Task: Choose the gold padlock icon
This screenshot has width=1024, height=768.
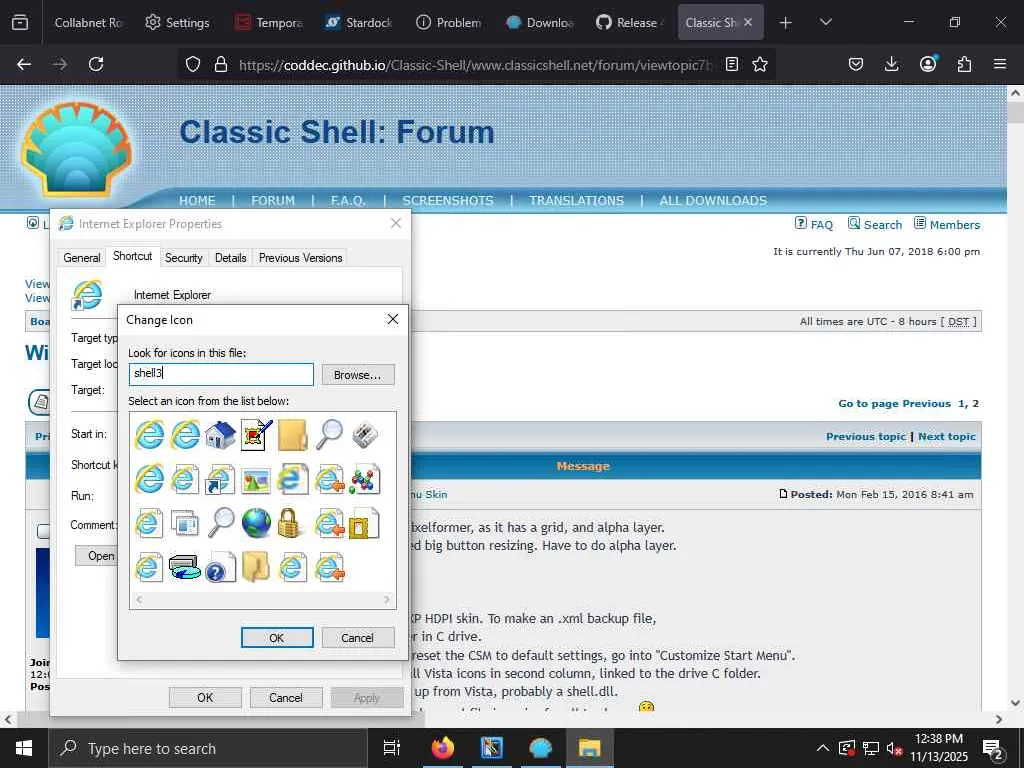Action: coord(289,523)
